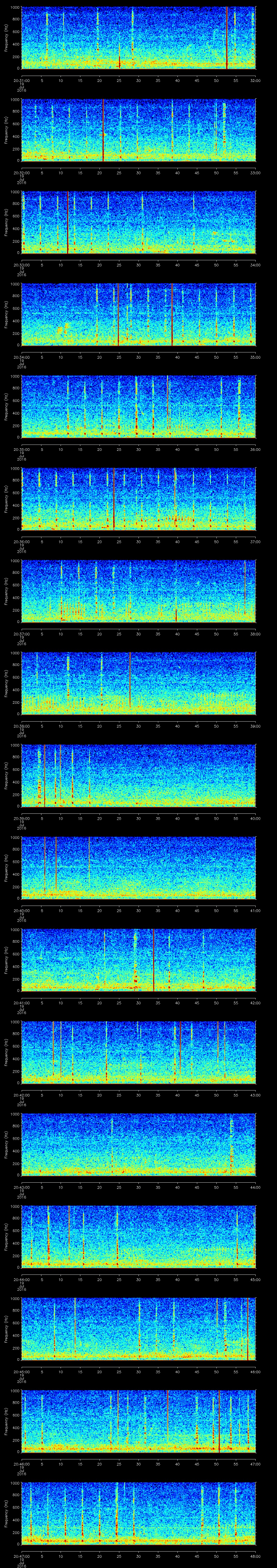Click the 20:35:00 start time label

pos(22,449)
